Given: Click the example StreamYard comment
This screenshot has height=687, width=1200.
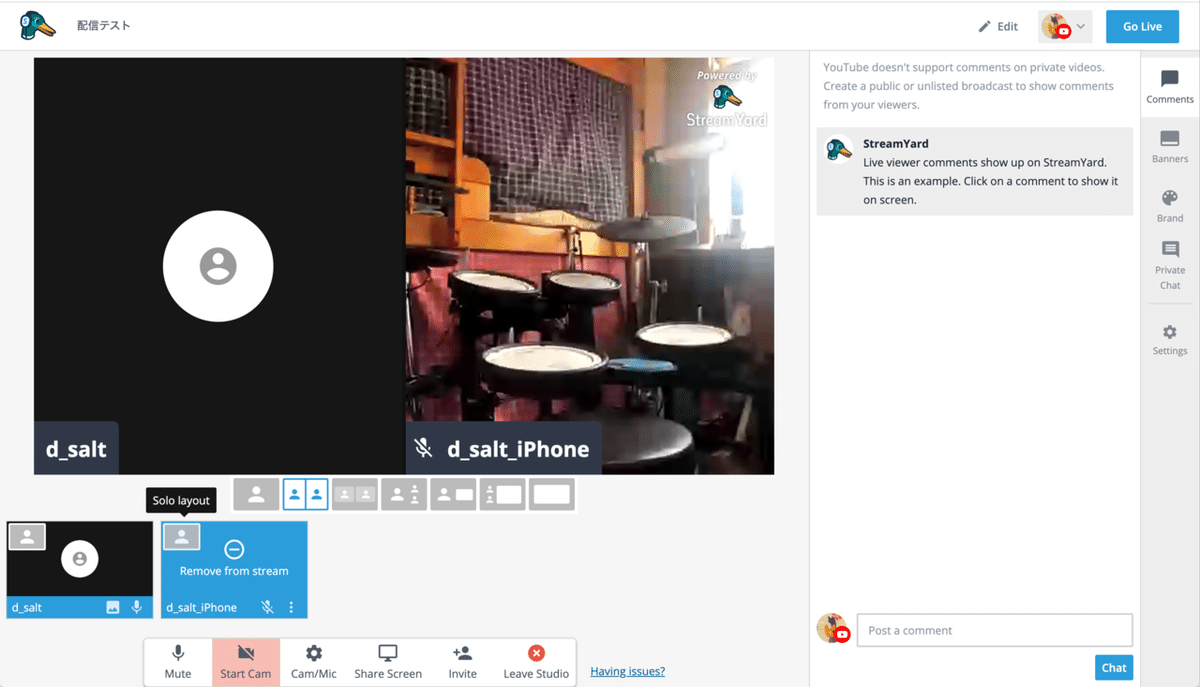Looking at the screenshot, I should point(975,171).
